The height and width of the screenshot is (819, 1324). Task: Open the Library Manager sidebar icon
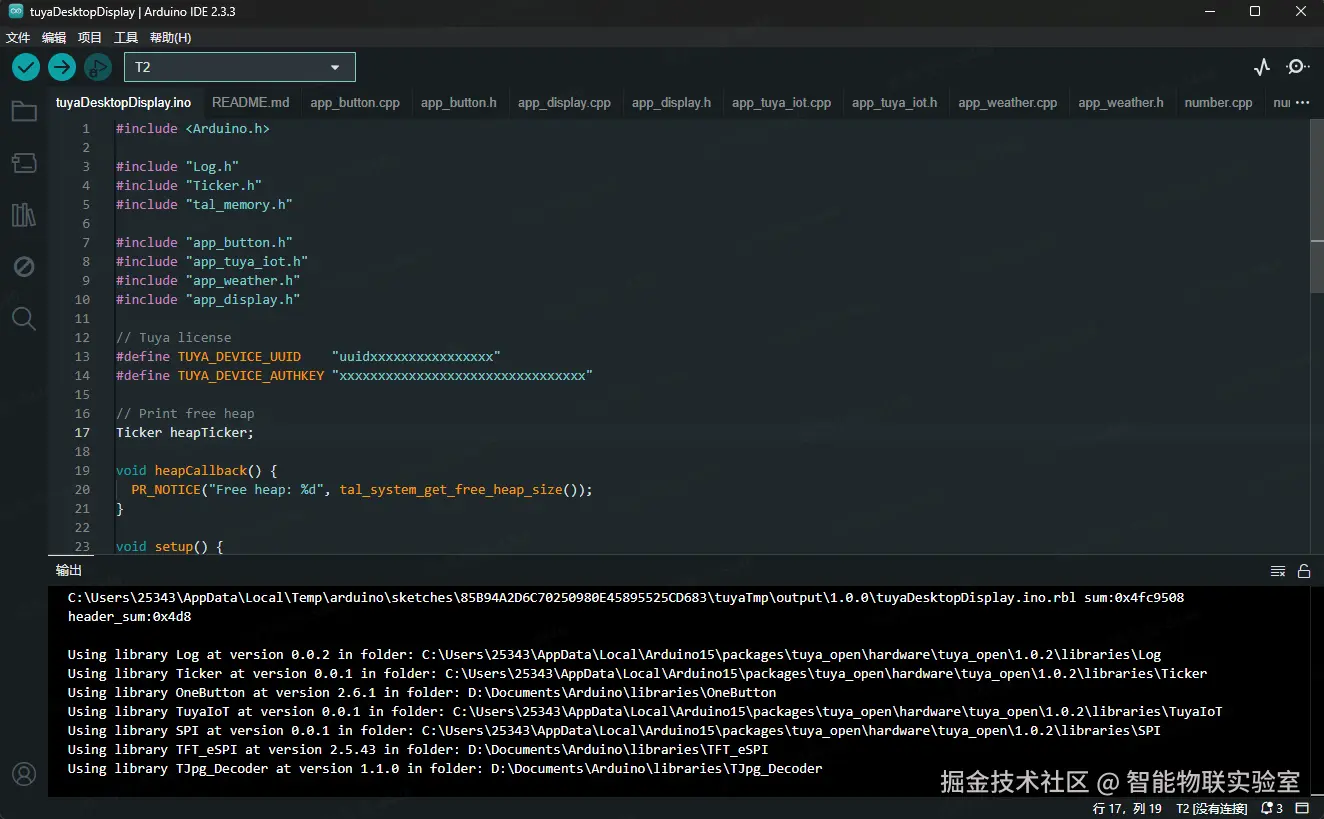pyautogui.click(x=24, y=214)
